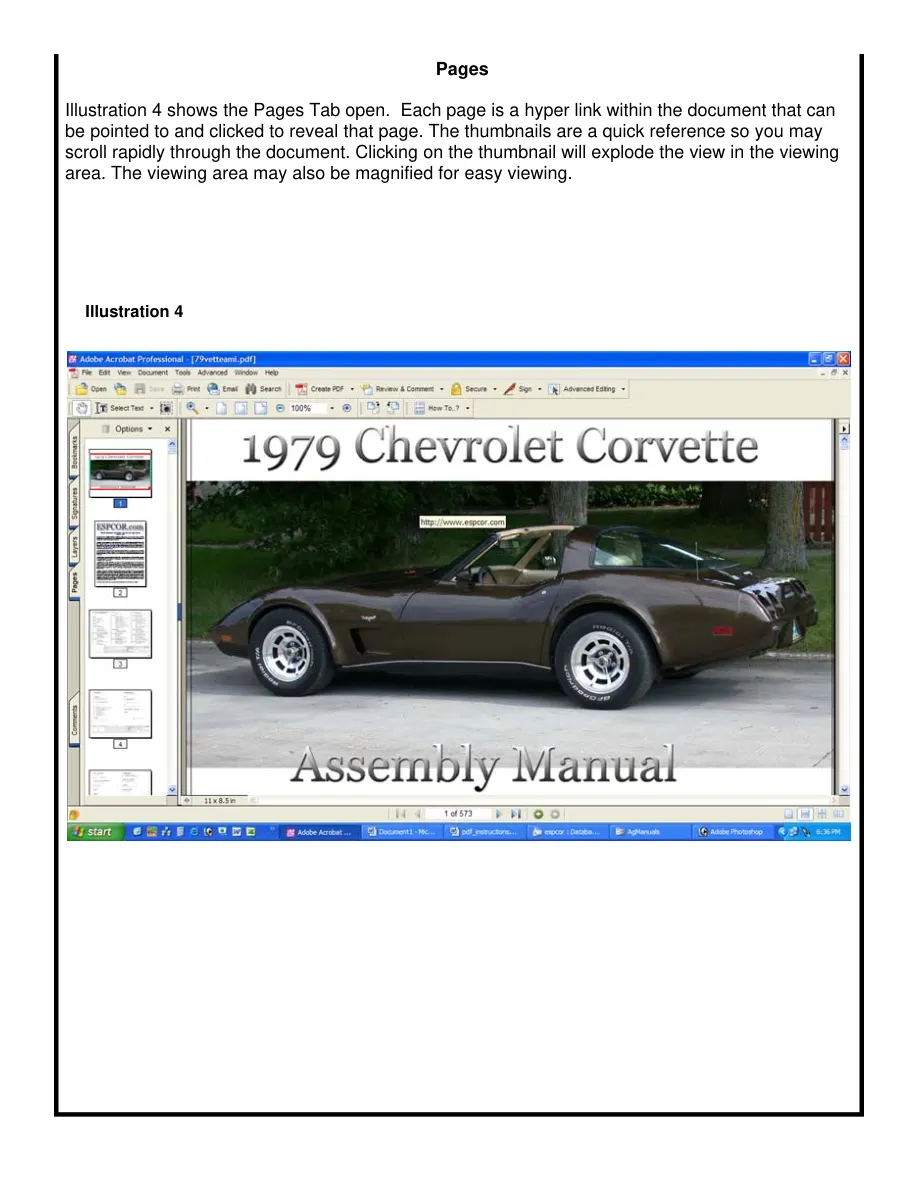The width and height of the screenshot is (918, 1188).
Task: Select the Zoom In magnifier tool
Action: (192, 408)
